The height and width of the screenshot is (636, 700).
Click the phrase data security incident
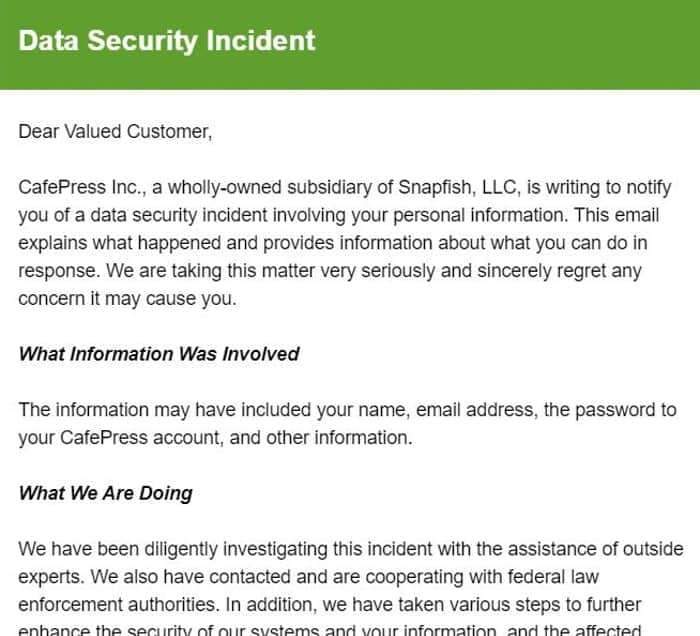(x=179, y=215)
